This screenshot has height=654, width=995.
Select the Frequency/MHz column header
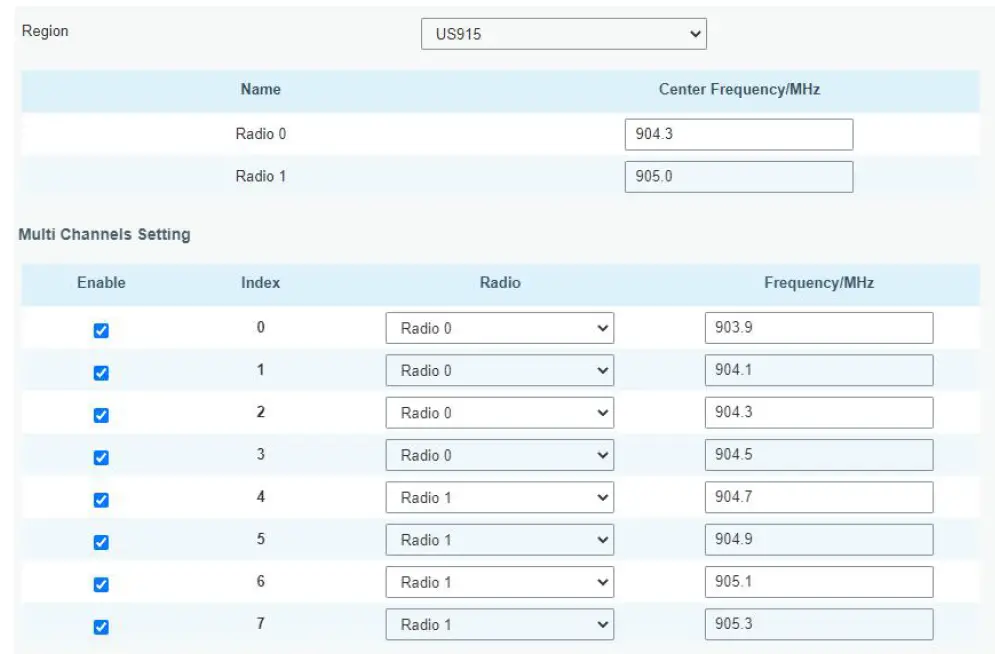[819, 283]
